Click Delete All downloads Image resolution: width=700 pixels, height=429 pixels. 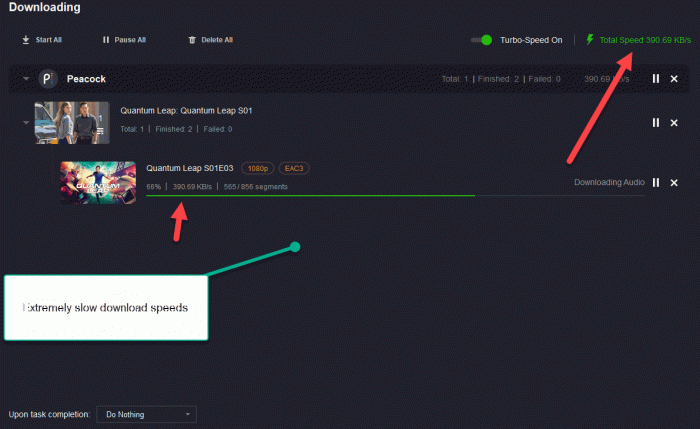pos(211,40)
